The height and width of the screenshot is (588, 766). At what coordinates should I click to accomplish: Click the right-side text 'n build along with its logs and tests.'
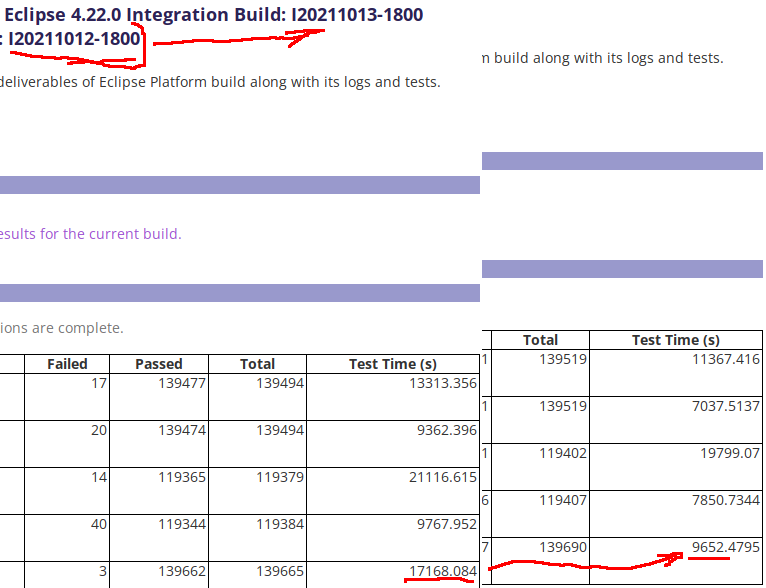pos(602,58)
